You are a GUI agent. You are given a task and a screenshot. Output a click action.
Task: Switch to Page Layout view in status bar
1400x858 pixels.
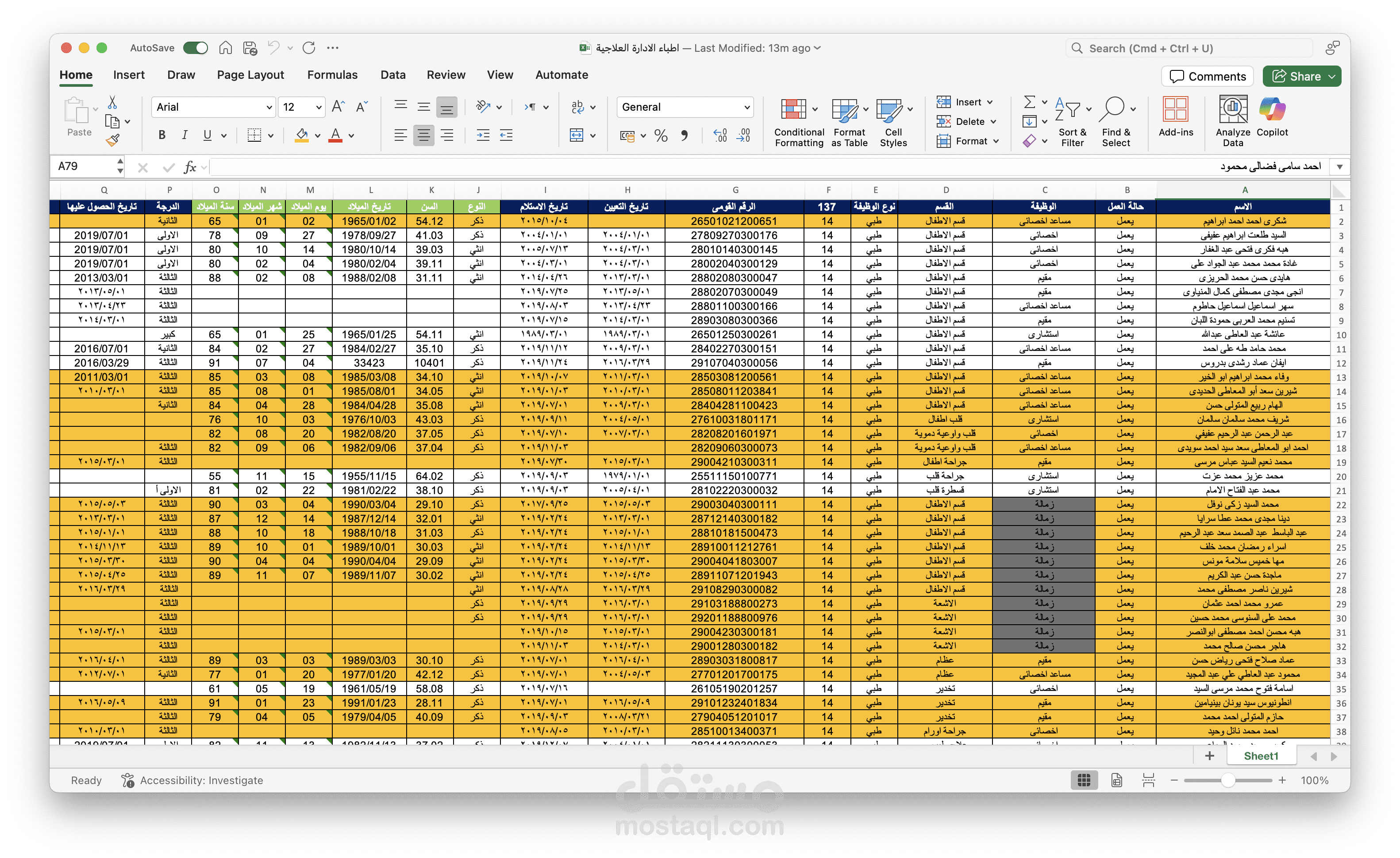[x=1116, y=781]
